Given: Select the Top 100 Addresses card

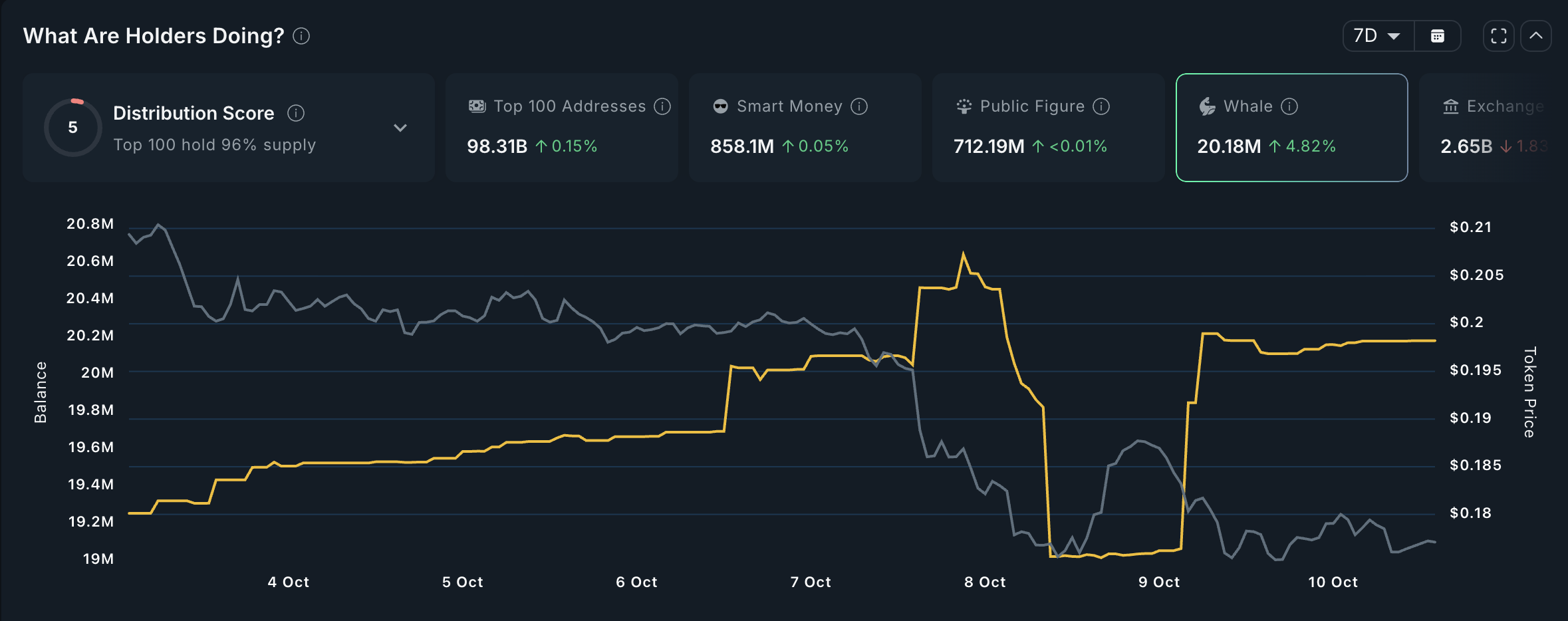Looking at the screenshot, I should pos(562,128).
